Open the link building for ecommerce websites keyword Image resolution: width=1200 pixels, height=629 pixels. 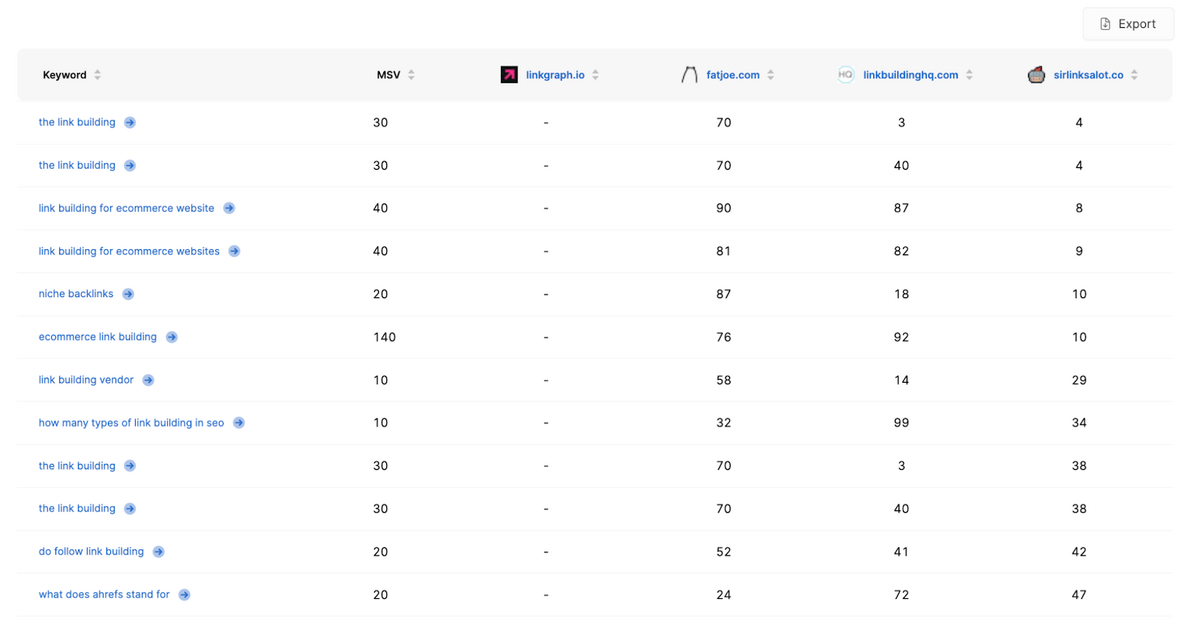pos(129,251)
